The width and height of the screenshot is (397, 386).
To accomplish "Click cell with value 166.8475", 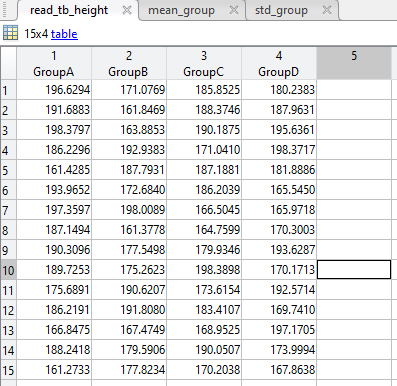I will (54, 330).
